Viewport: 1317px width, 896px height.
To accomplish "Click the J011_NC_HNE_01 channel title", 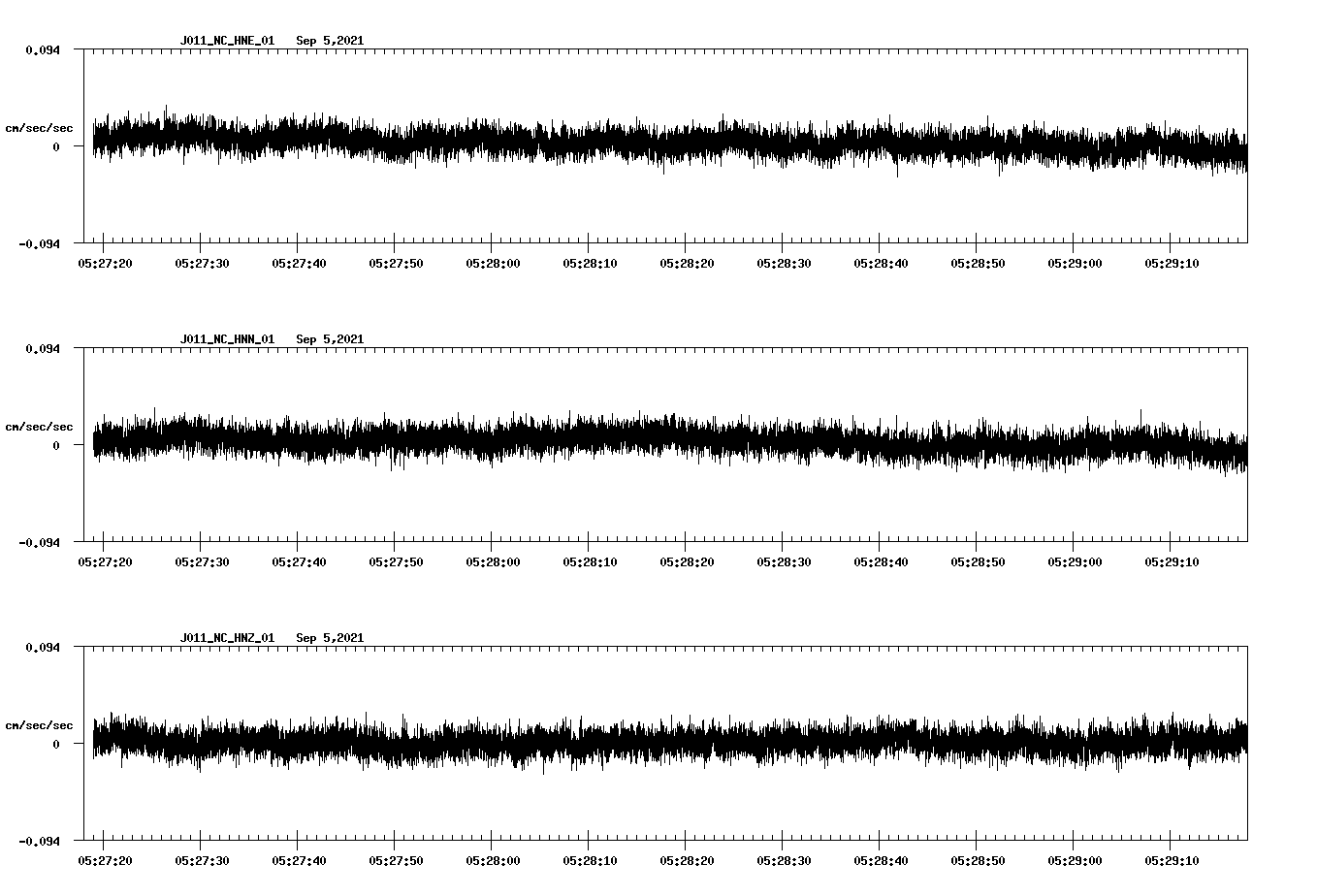I will tap(227, 41).
